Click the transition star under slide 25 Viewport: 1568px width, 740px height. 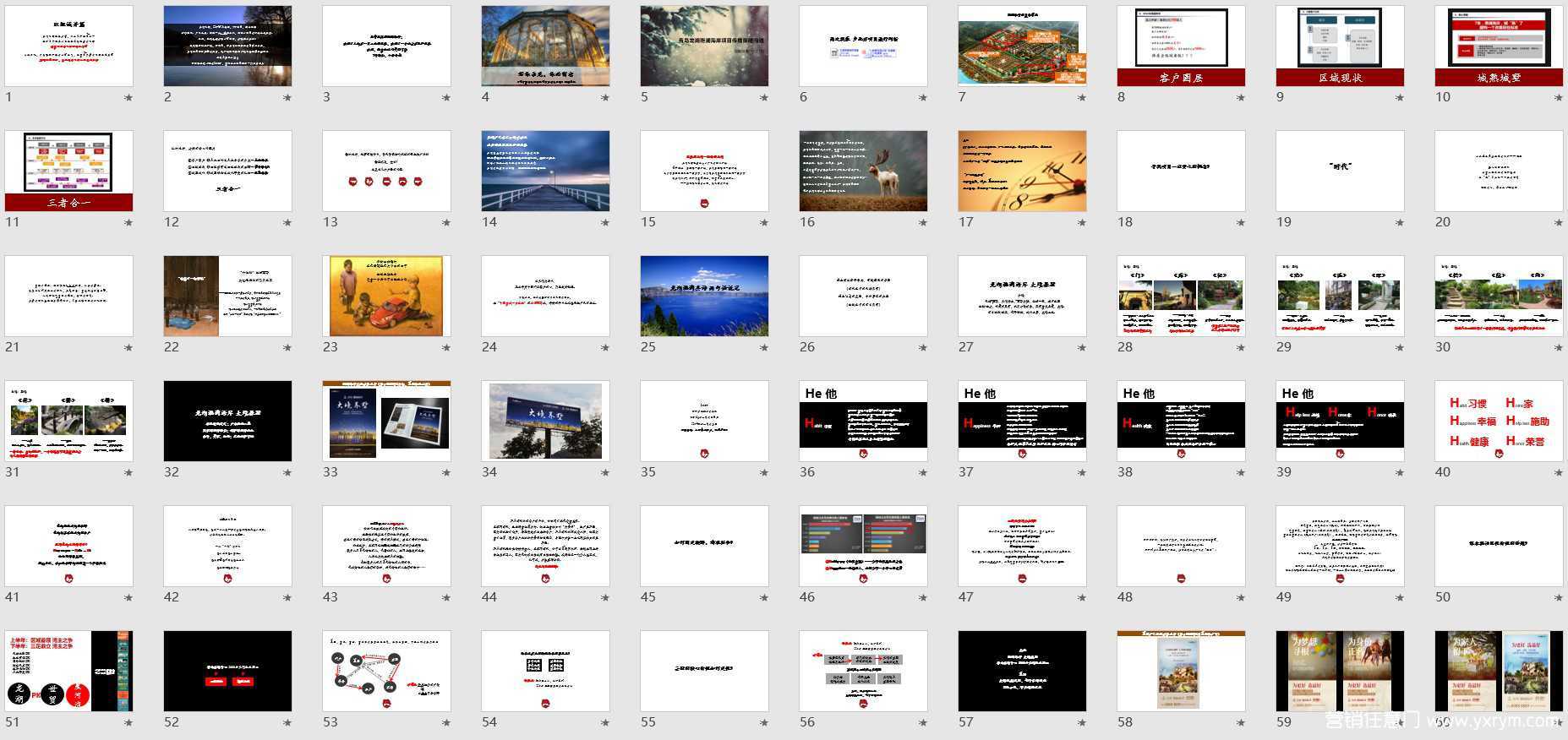pos(764,348)
